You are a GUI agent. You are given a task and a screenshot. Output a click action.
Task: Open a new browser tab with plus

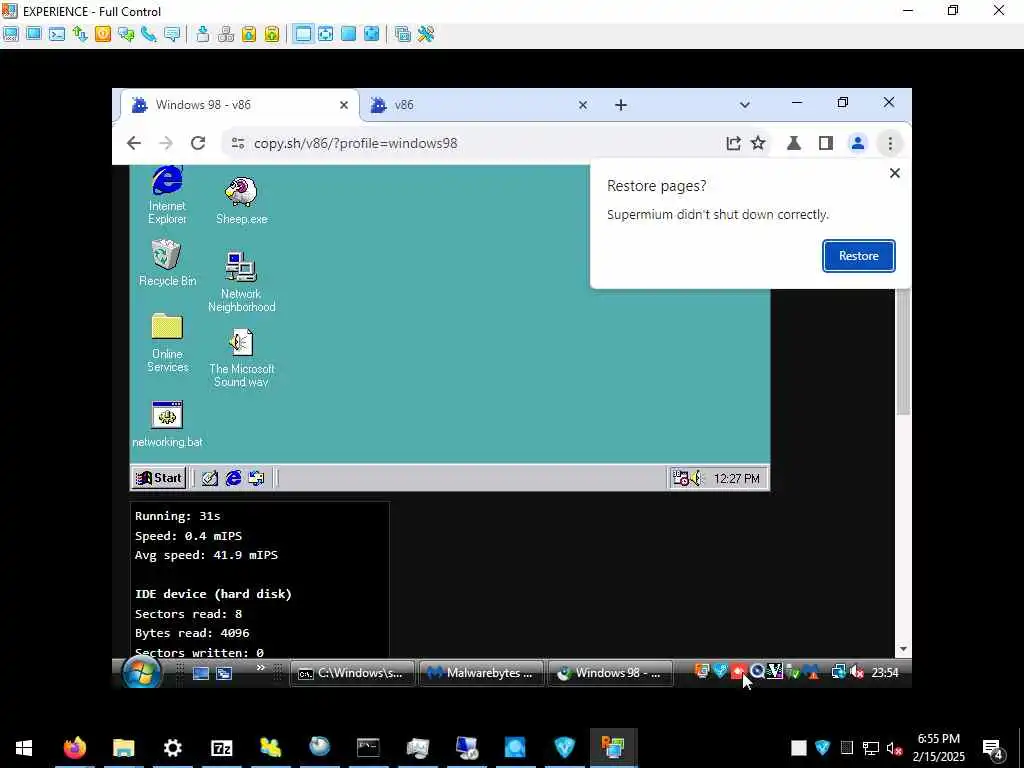pyautogui.click(x=620, y=104)
